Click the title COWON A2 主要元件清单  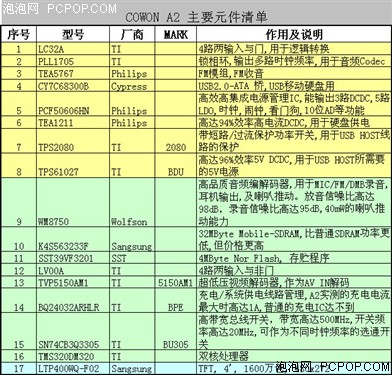tap(196, 17)
